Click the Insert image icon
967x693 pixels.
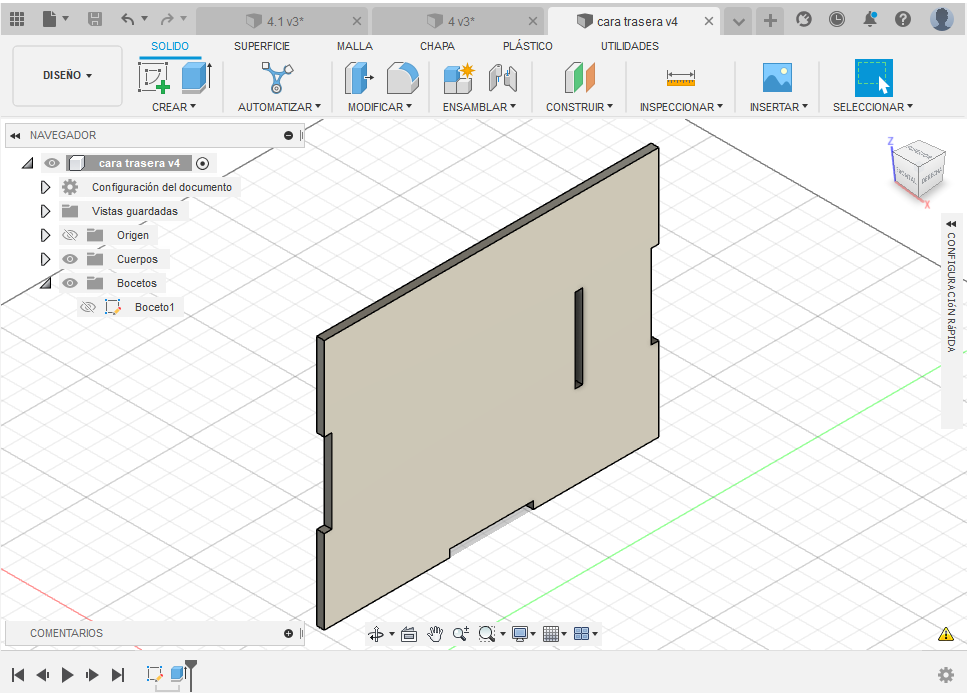tap(777, 77)
